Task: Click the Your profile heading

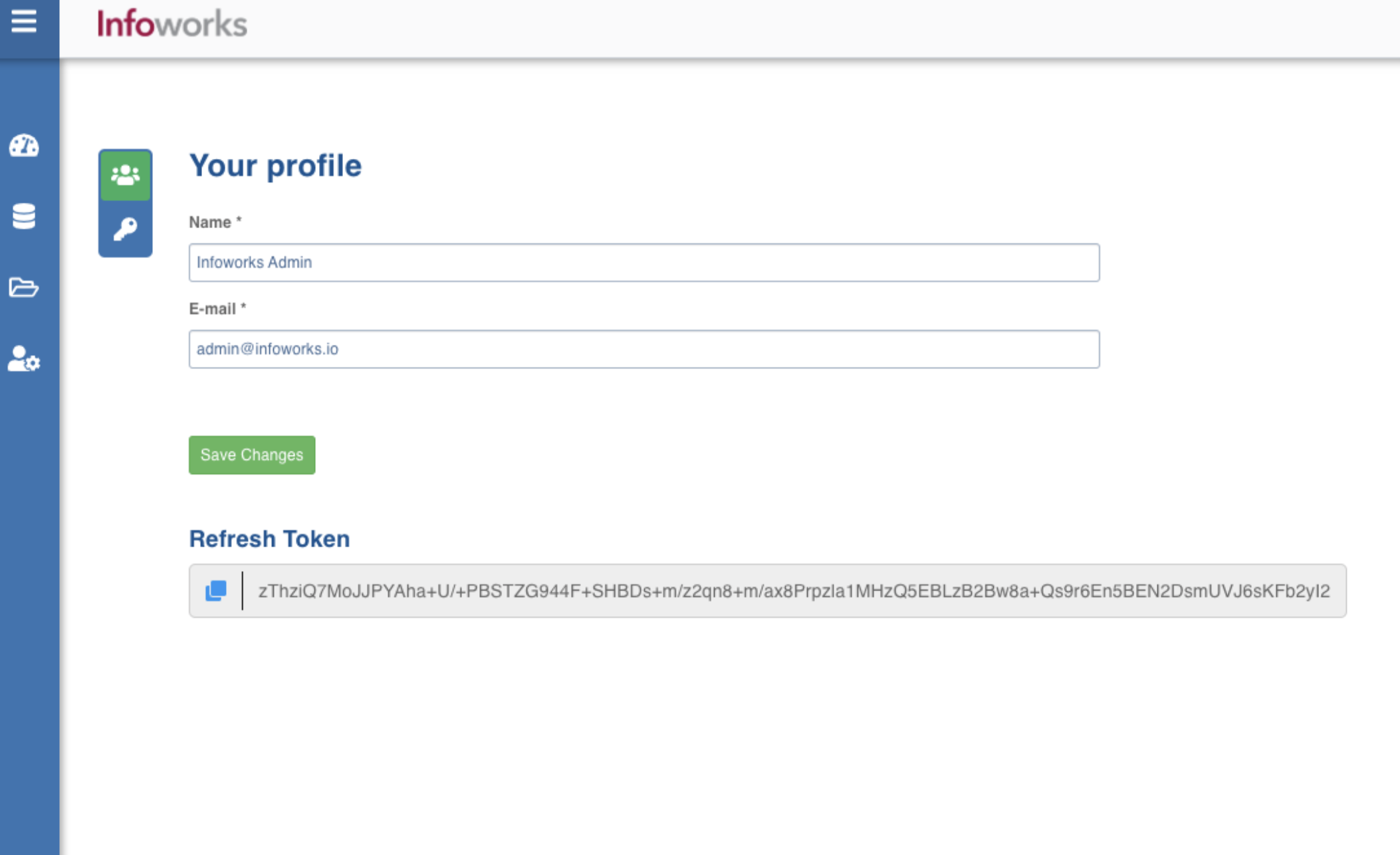Action: point(275,166)
